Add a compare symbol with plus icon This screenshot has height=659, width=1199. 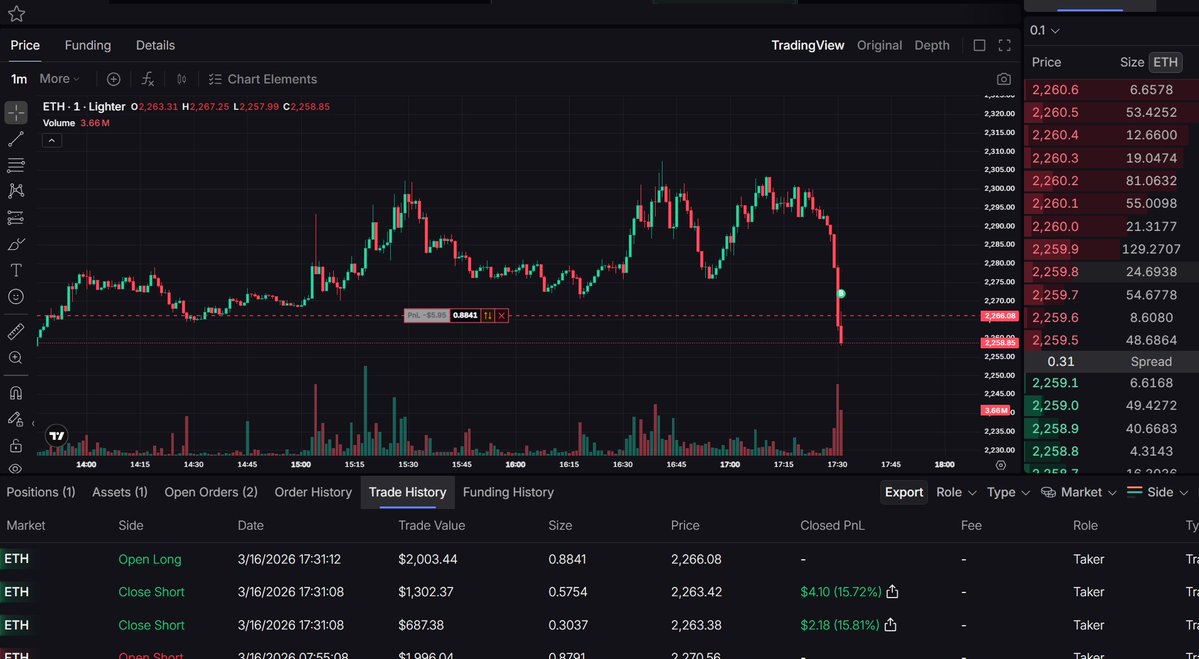click(113, 79)
